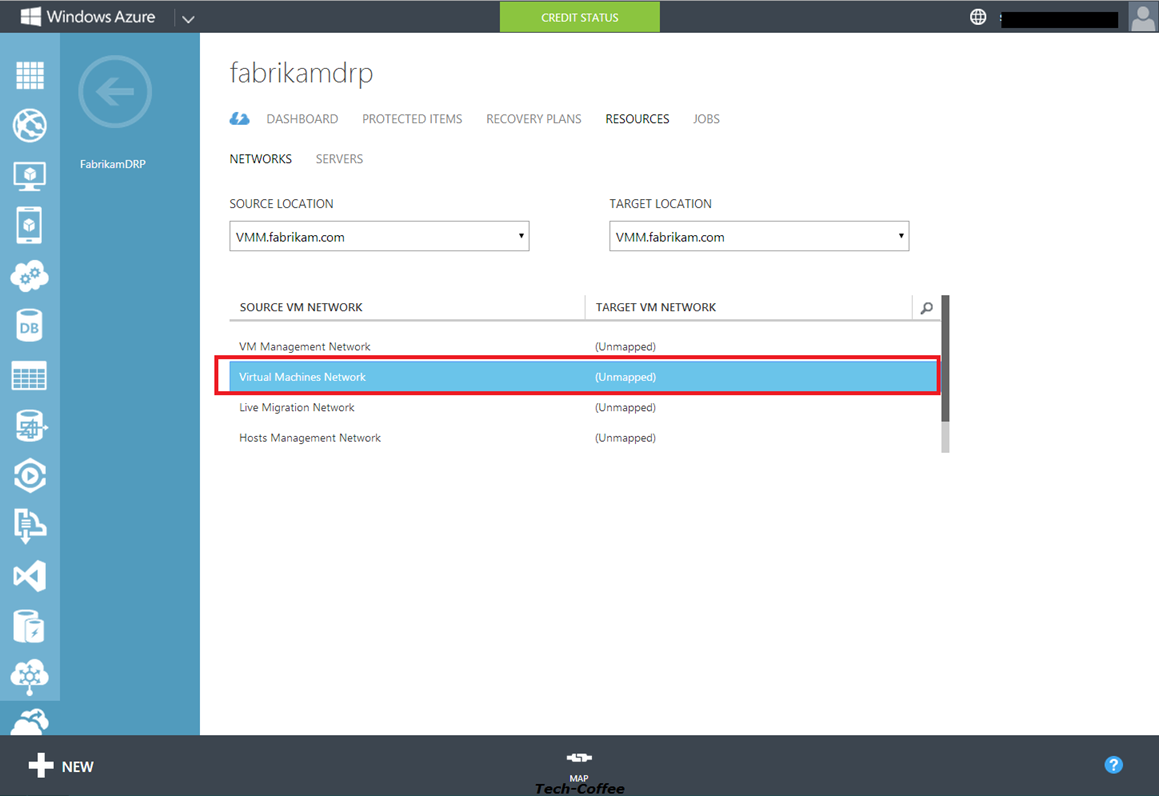Image resolution: width=1159 pixels, height=796 pixels.
Task: Sort by Source VM Network column header
Action: pos(301,307)
